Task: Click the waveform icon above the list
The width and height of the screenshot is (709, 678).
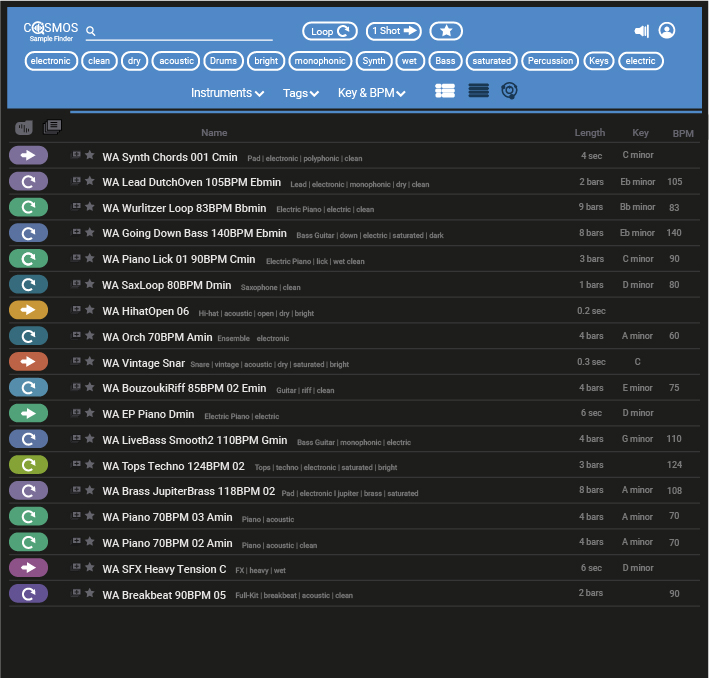Action: coord(24,128)
